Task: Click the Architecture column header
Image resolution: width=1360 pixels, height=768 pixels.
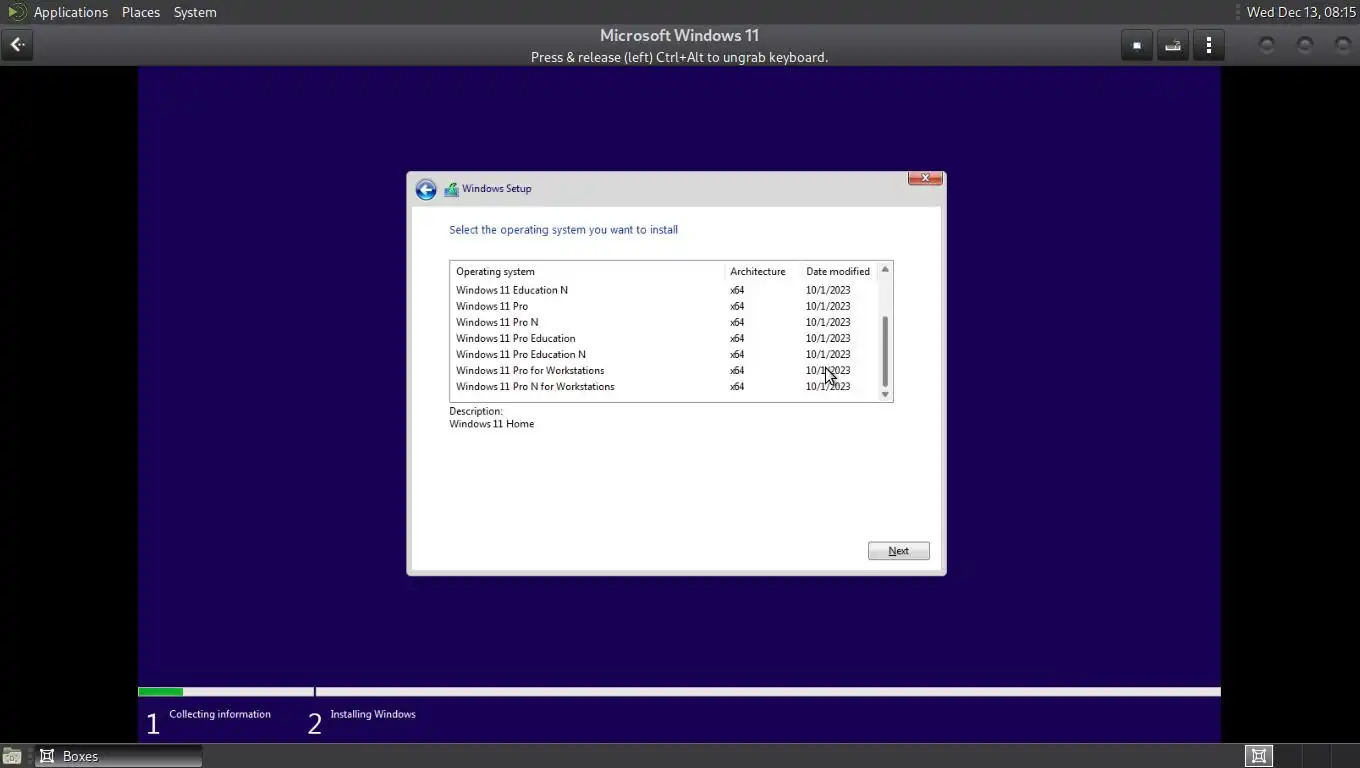Action: tap(762, 271)
